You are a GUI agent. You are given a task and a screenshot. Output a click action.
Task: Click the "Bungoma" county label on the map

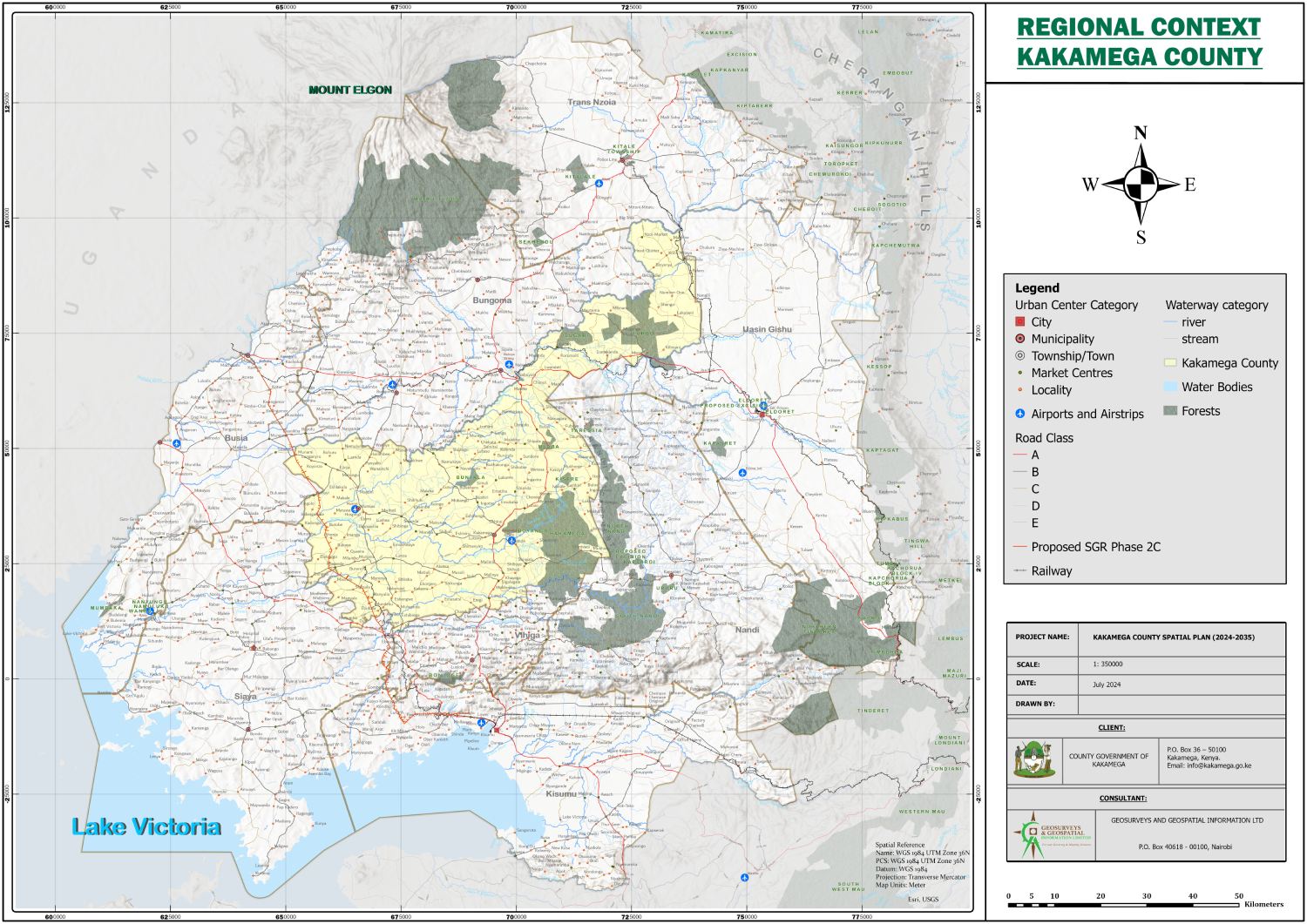click(x=492, y=300)
